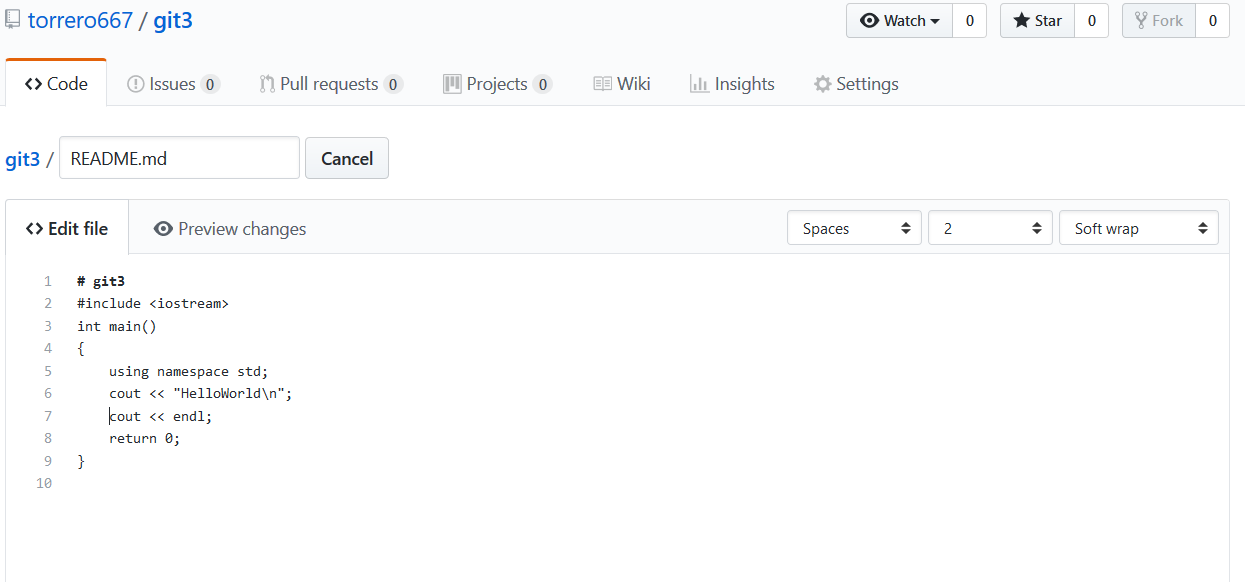1245x582 pixels.
Task: Click the Issues exclamation icon
Action: pos(135,84)
